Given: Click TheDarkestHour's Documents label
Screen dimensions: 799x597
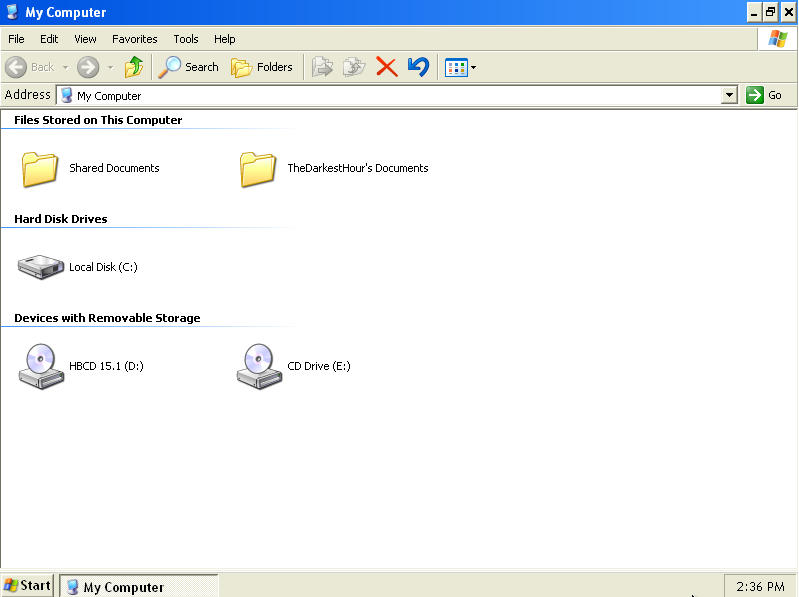Looking at the screenshot, I should tap(358, 168).
